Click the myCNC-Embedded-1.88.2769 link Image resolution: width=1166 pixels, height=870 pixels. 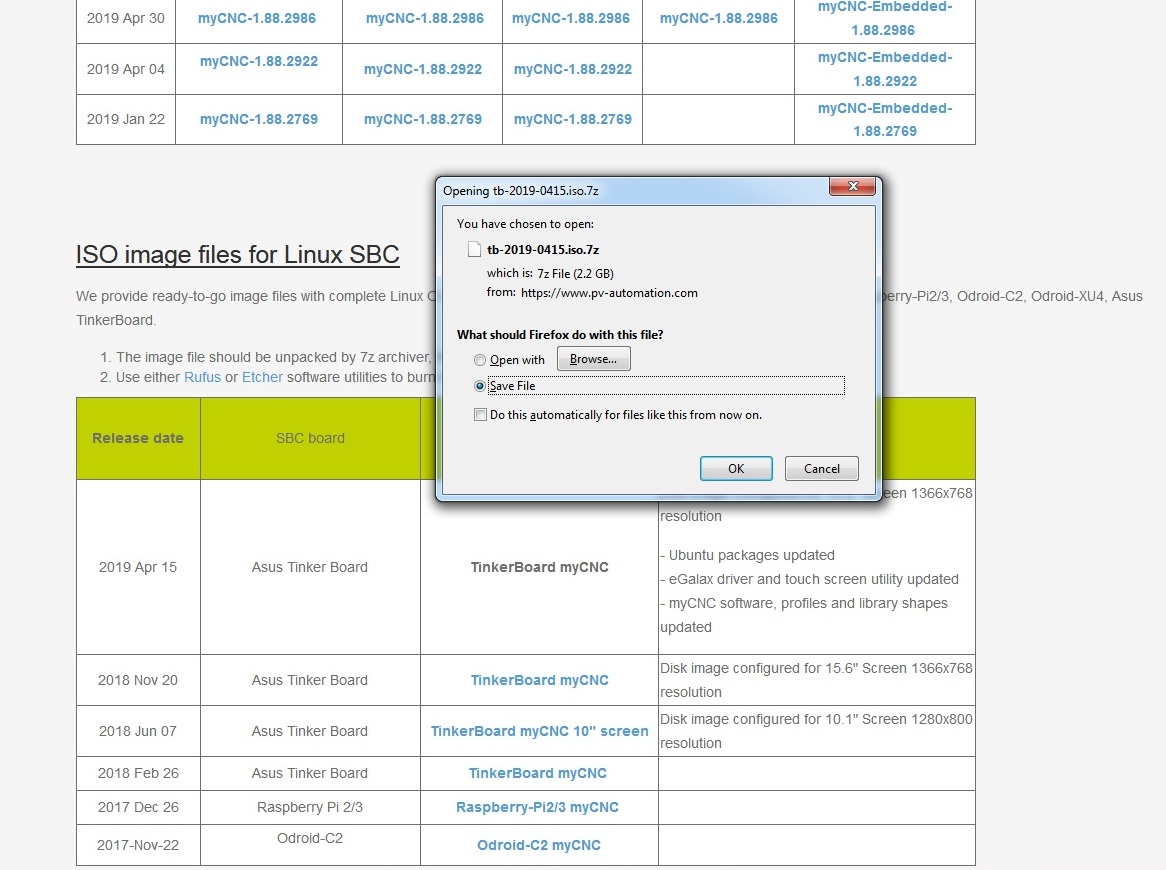pyautogui.click(x=885, y=119)
